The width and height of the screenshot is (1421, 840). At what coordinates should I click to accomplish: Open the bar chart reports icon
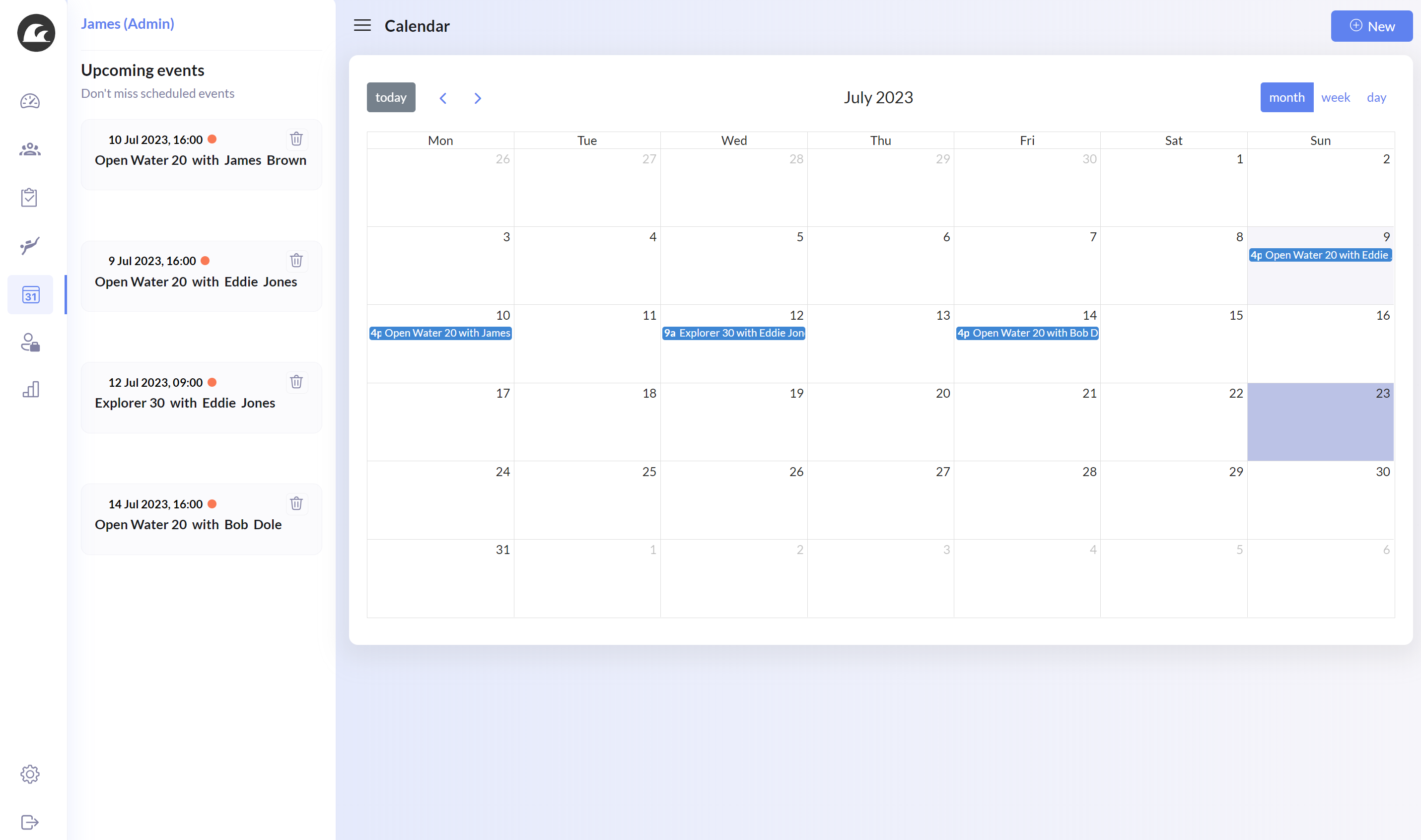31,389
